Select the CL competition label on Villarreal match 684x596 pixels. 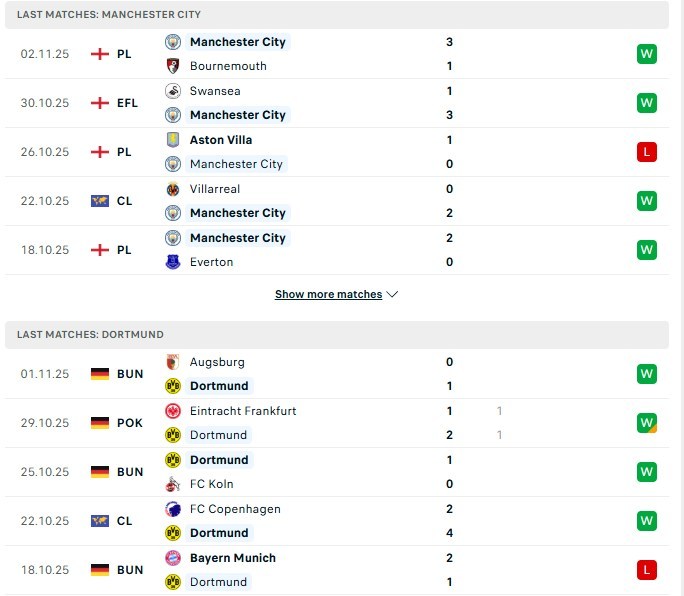pos(124,201)
